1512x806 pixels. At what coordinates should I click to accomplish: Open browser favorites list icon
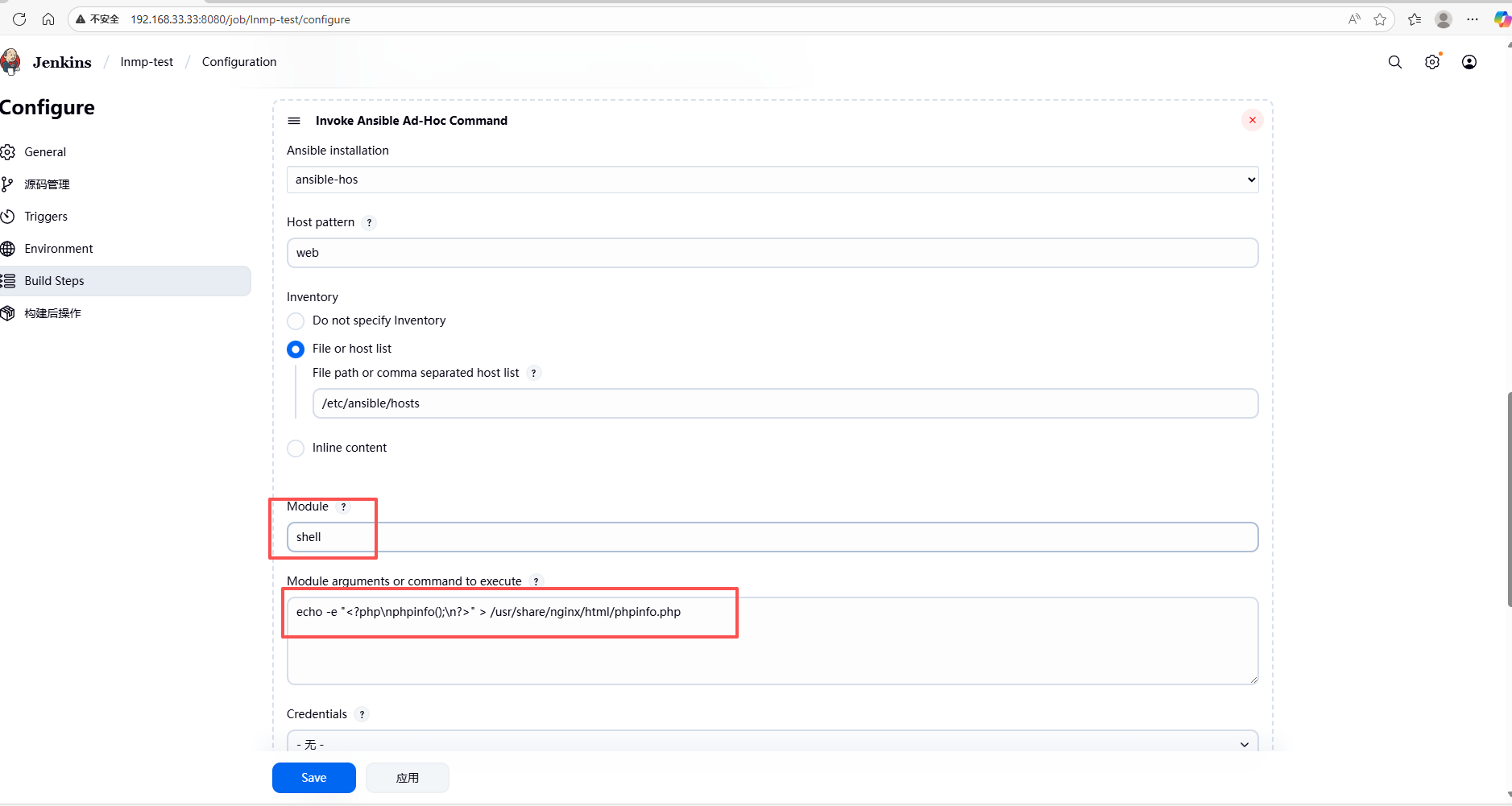pyautogui.click(x=1415, y=19)
